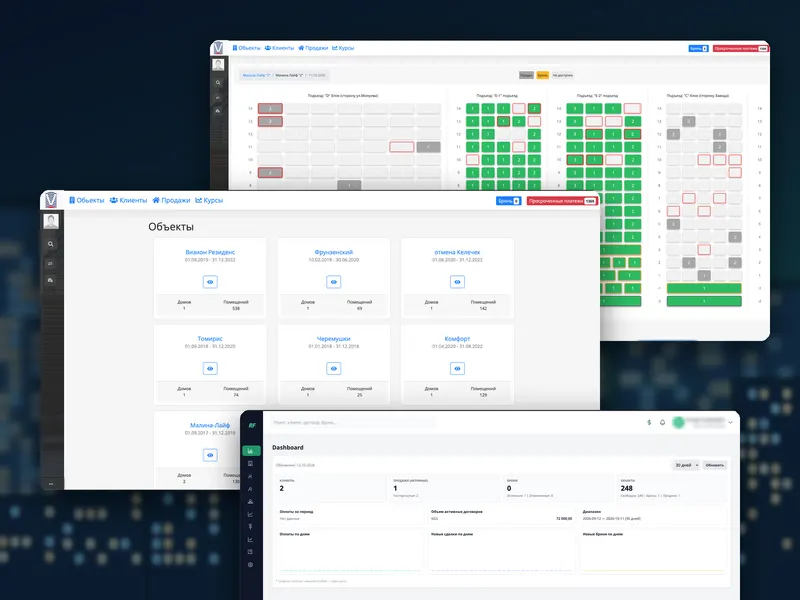Open Продажи menu in the floor-plan window
This screenshot has height=600, width=800.
[313, 48]
